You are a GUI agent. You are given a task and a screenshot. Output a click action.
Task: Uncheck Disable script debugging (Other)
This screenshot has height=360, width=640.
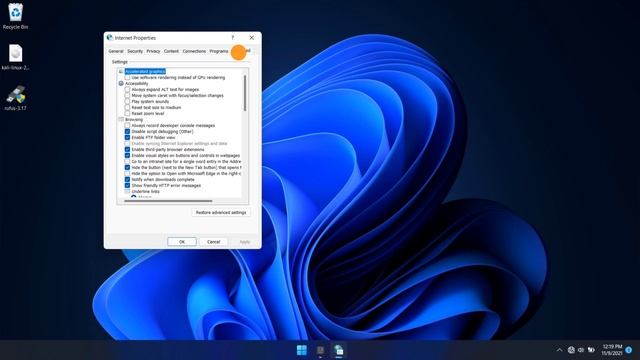point(127,131)
